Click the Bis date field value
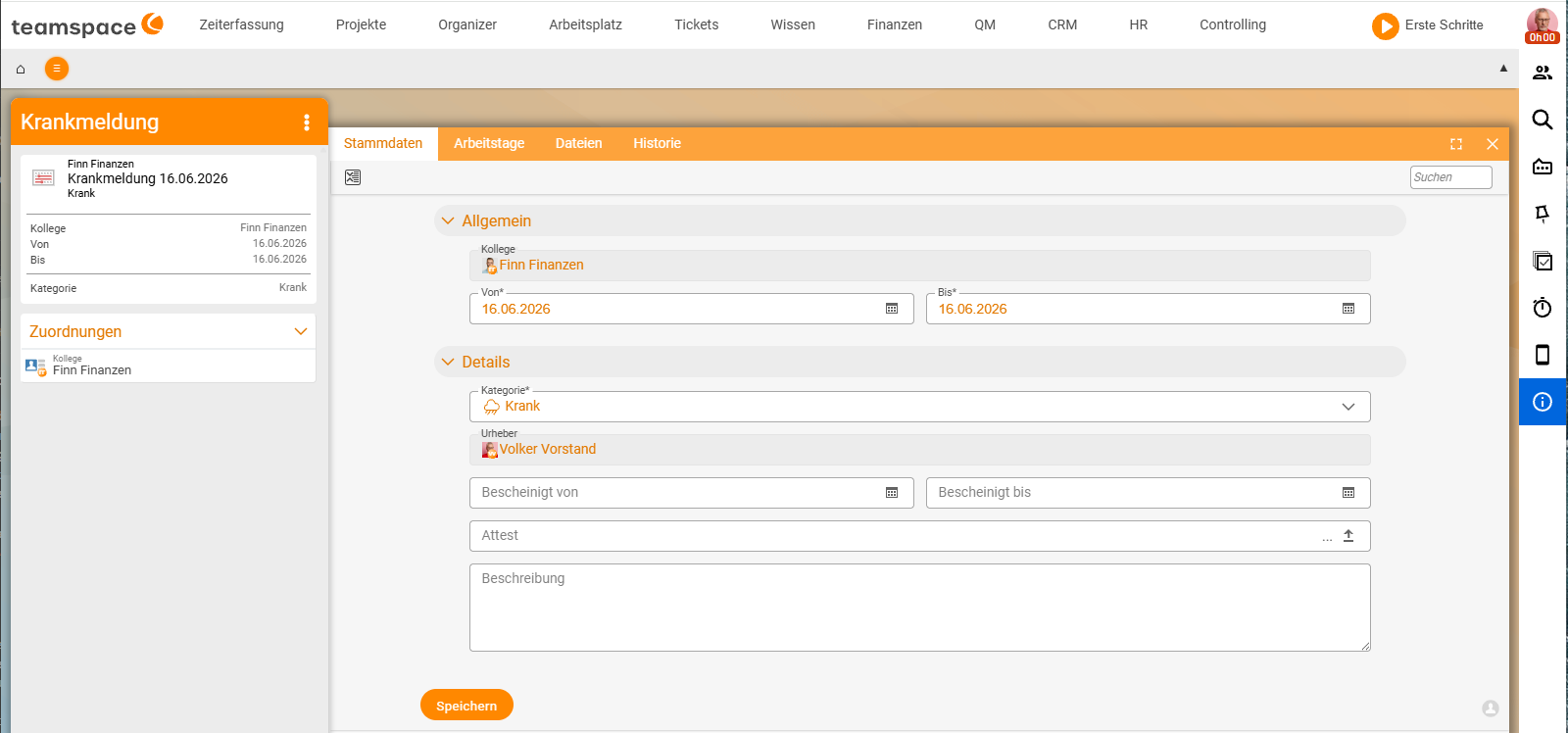The width and height of the screenshot is (1568, 733). pyautogui.click(x=972, y=309)
